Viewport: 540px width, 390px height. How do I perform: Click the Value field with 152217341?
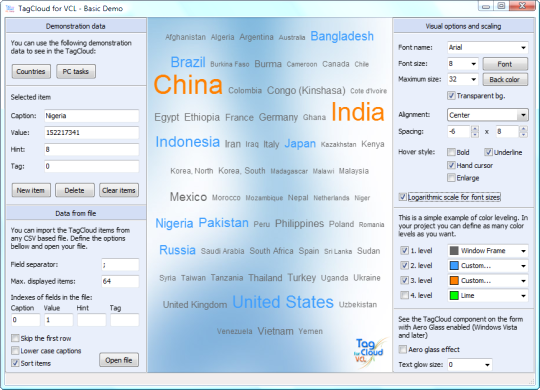point(92,133)
